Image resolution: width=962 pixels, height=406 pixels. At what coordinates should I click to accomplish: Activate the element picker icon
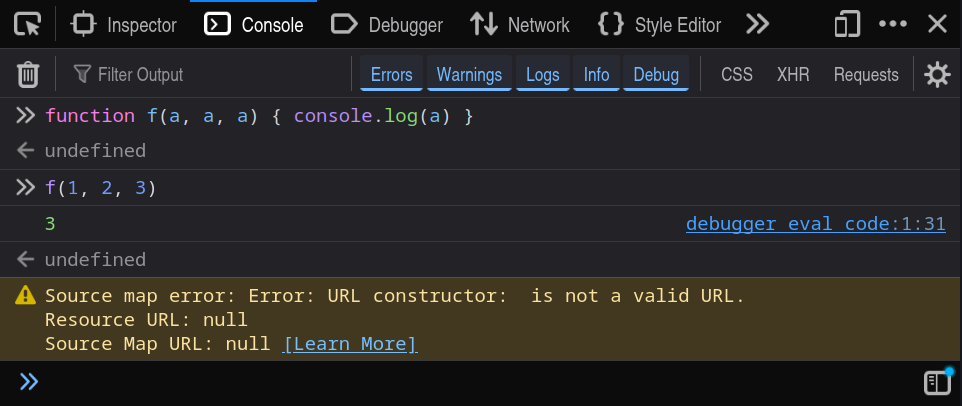pyautogui.click(x=28, y=25)
